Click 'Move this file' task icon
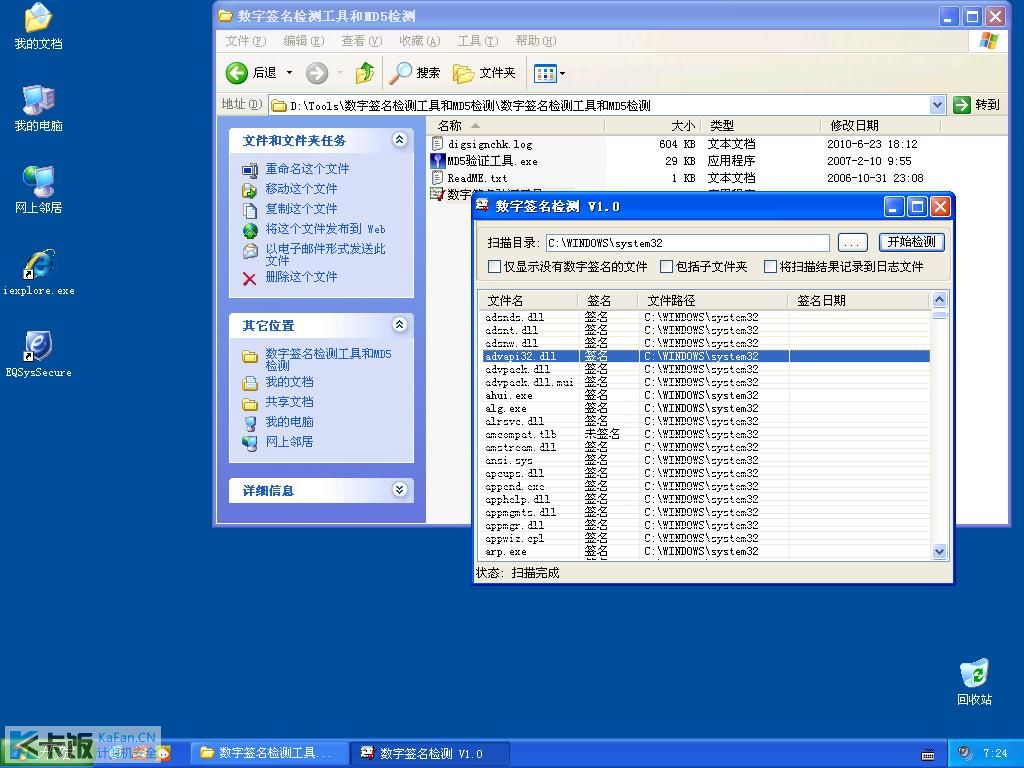The height and width of the screenshot is (768, 1024). click(x=249, y=189)
